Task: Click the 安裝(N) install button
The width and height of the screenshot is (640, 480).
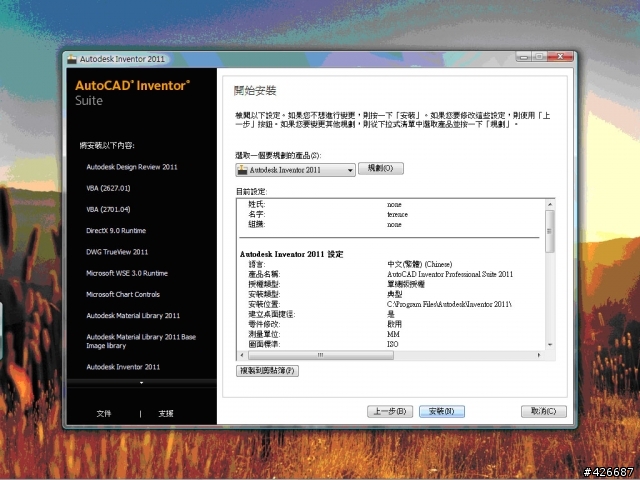Action: (442, 411)
